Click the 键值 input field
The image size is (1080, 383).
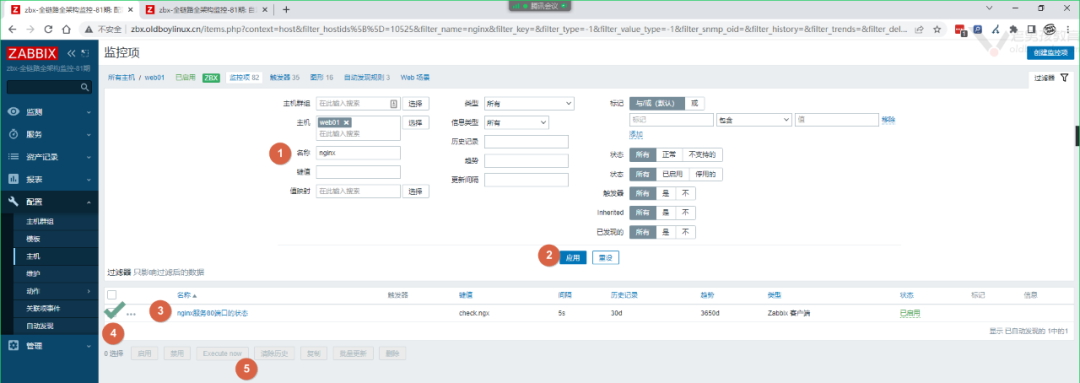click(358, 172)
